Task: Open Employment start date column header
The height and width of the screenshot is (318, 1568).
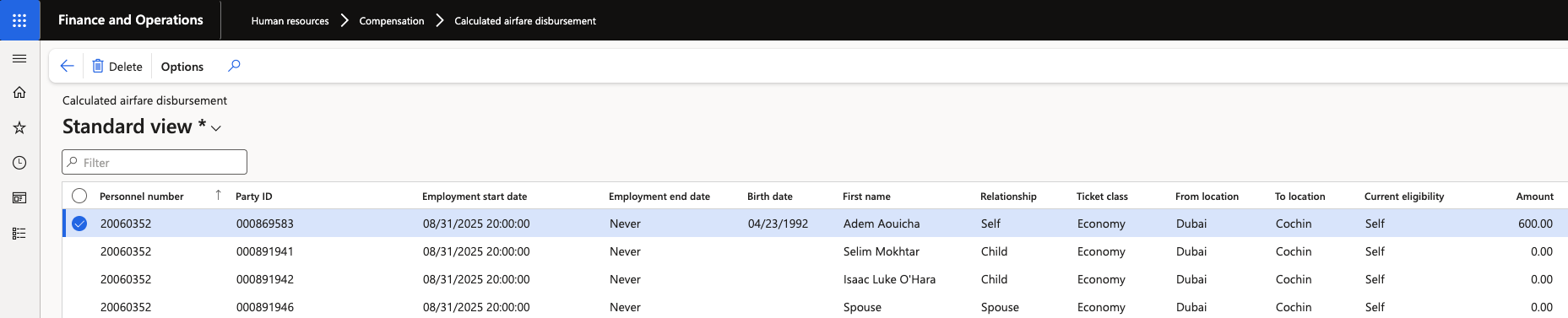Action: click(x=475, y=197)
